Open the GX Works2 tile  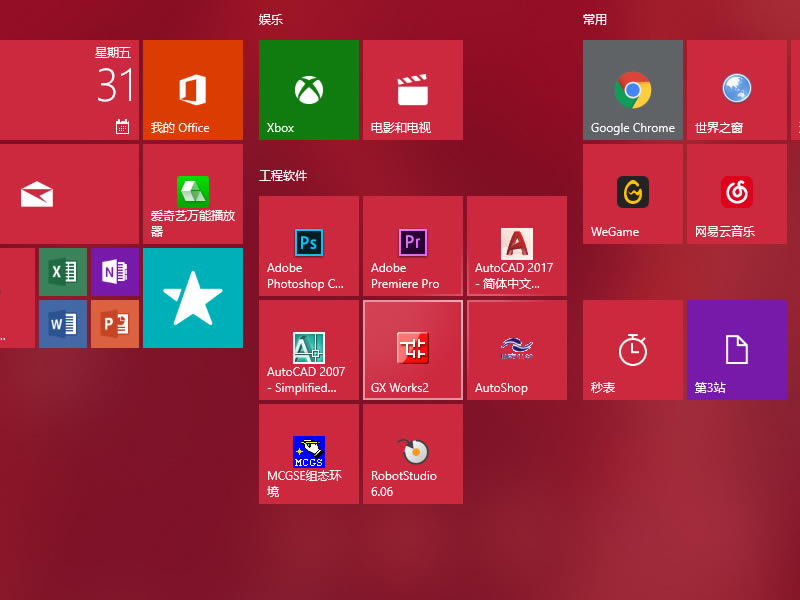pyautogui.click(x=412, y=350)
